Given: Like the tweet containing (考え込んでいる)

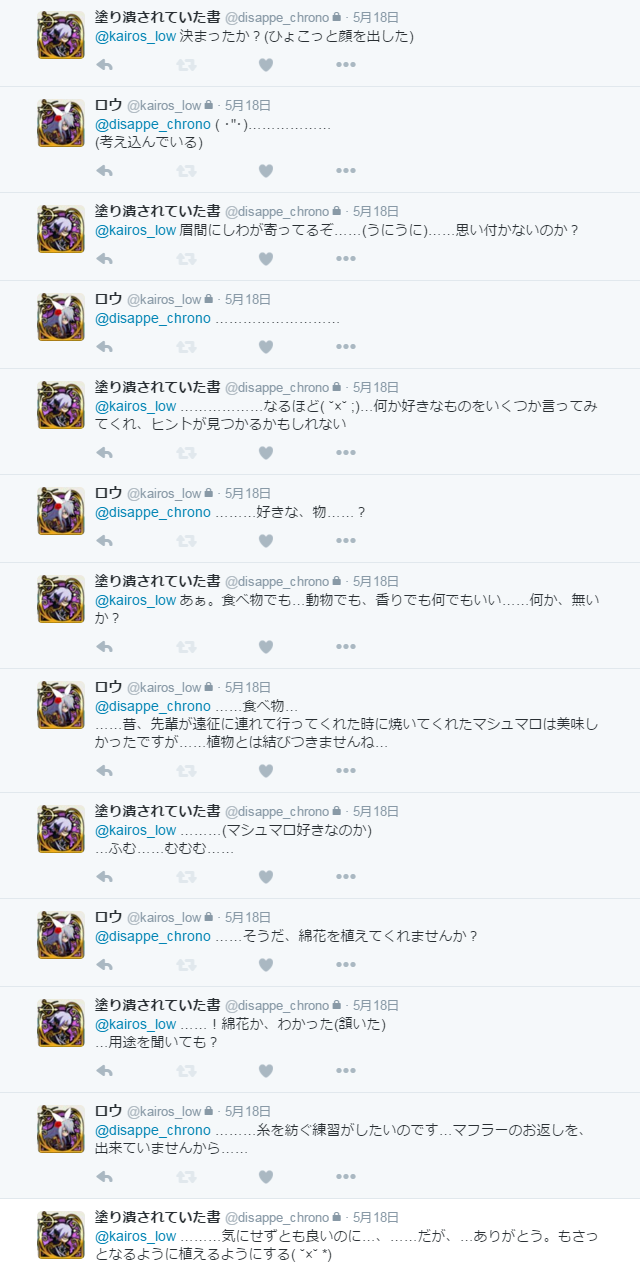Looking at the screenshot, I should coord(265,171).
